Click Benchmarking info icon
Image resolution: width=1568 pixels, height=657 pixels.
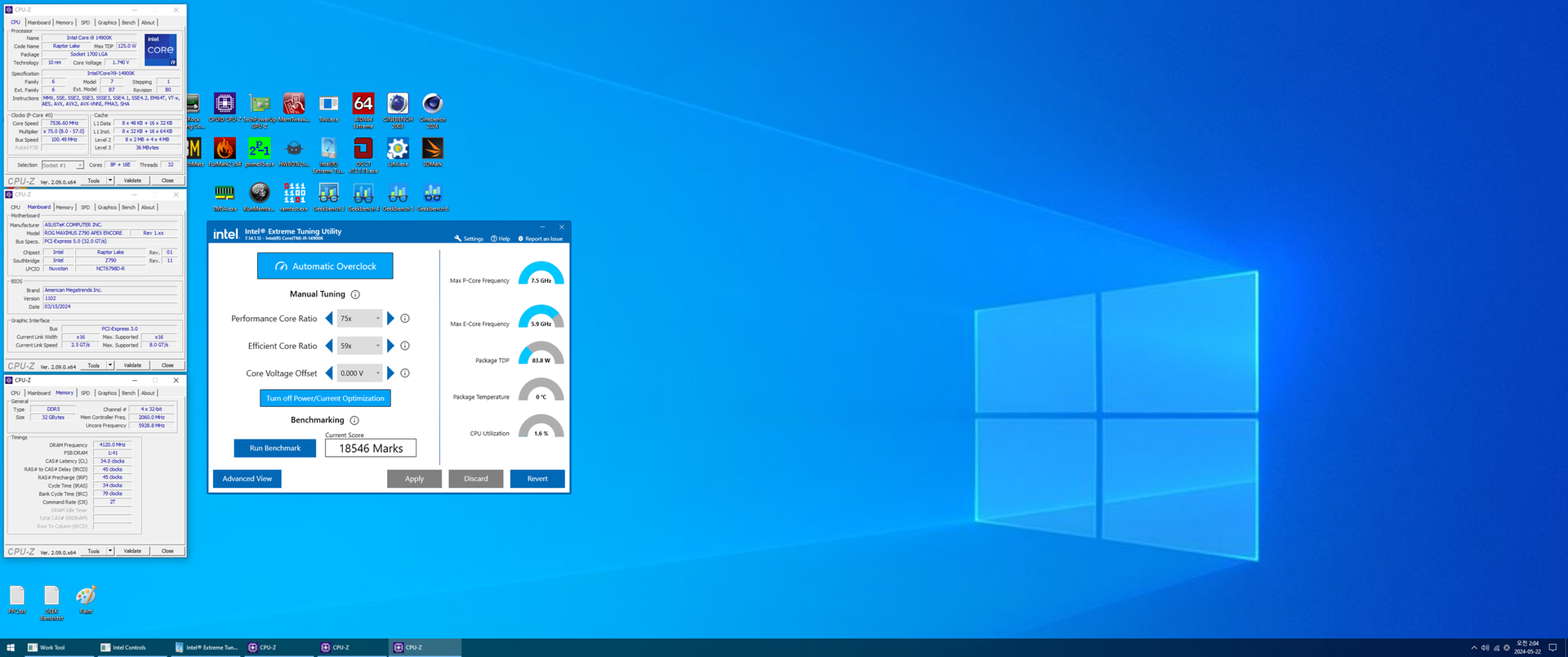point(354,420)
